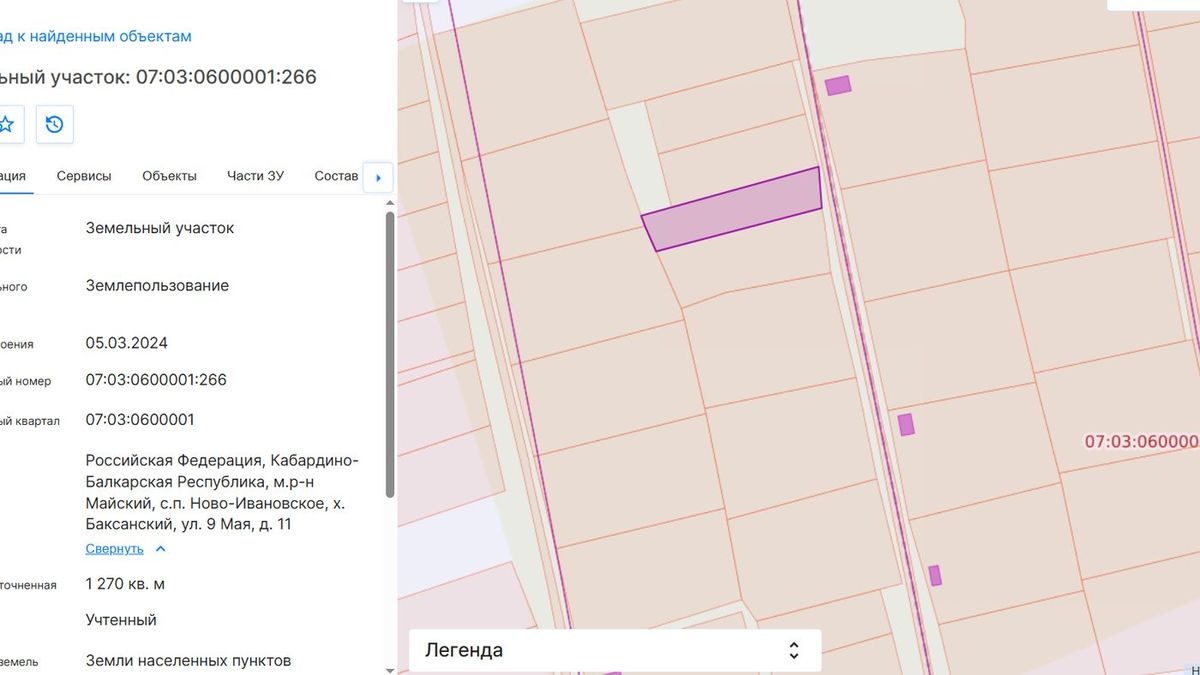Switch to the Объекты tab
The image size is (1200, 675).
[169, 175]
